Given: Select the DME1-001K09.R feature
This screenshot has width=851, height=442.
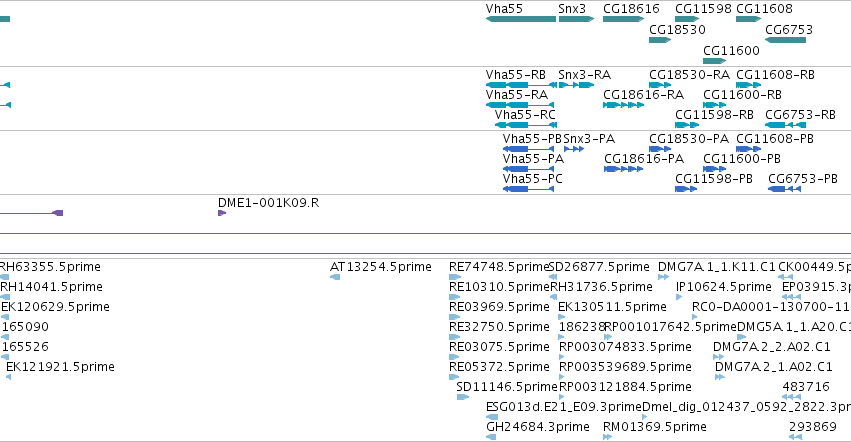Looking at the screenshot, I should (x=221, y=213).
